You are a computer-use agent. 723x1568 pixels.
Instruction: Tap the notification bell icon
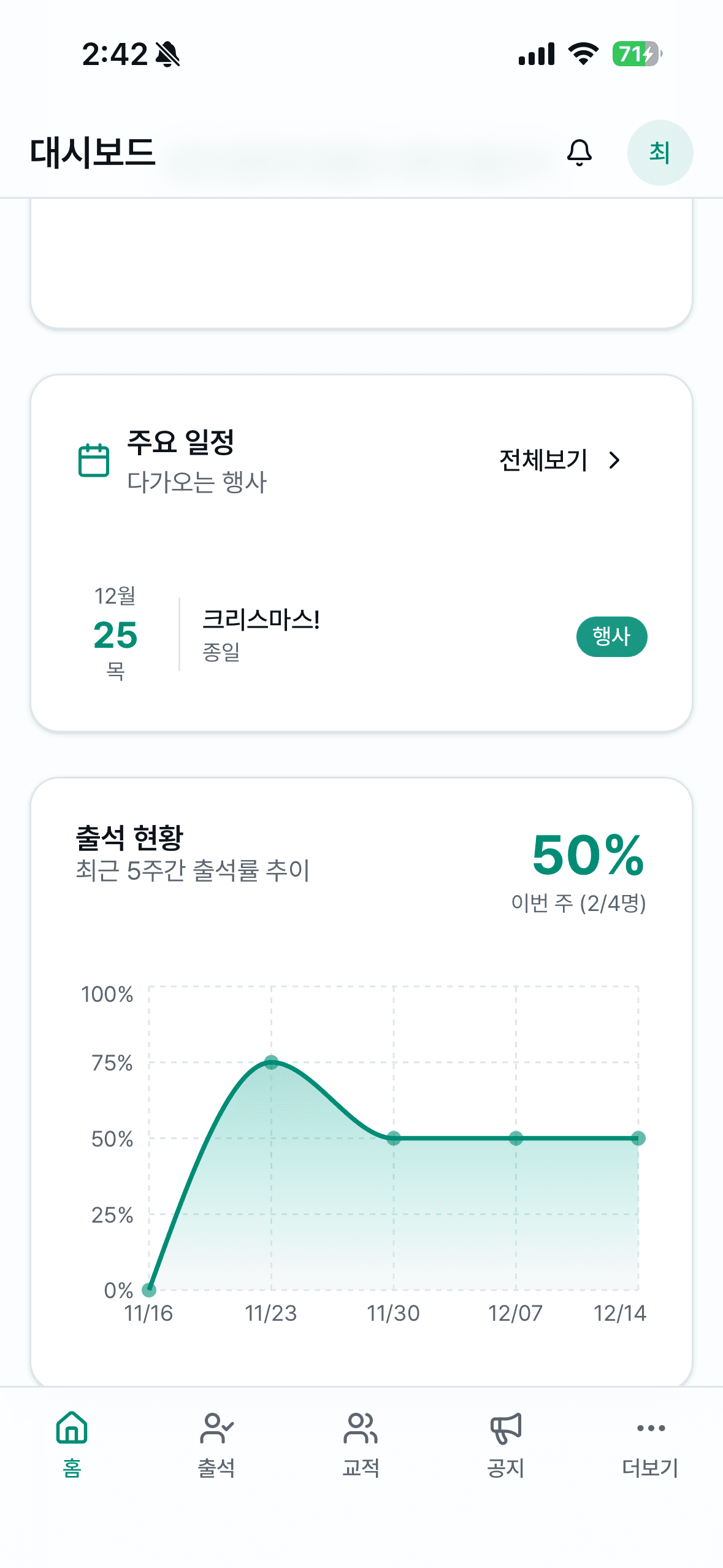[x=579, y=153]
